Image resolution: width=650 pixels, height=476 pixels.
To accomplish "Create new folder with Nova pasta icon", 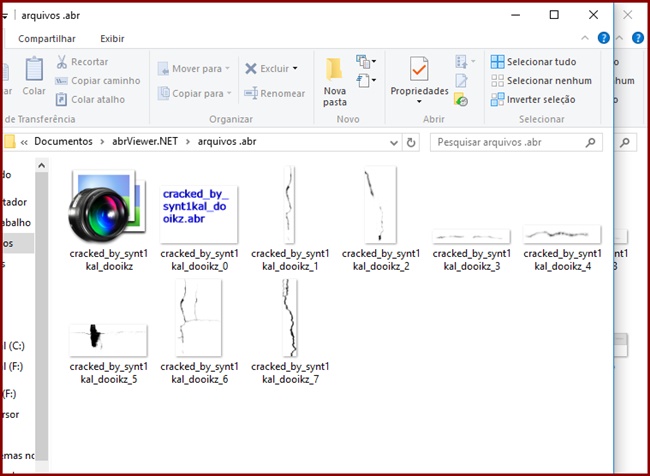I will 334,69.
